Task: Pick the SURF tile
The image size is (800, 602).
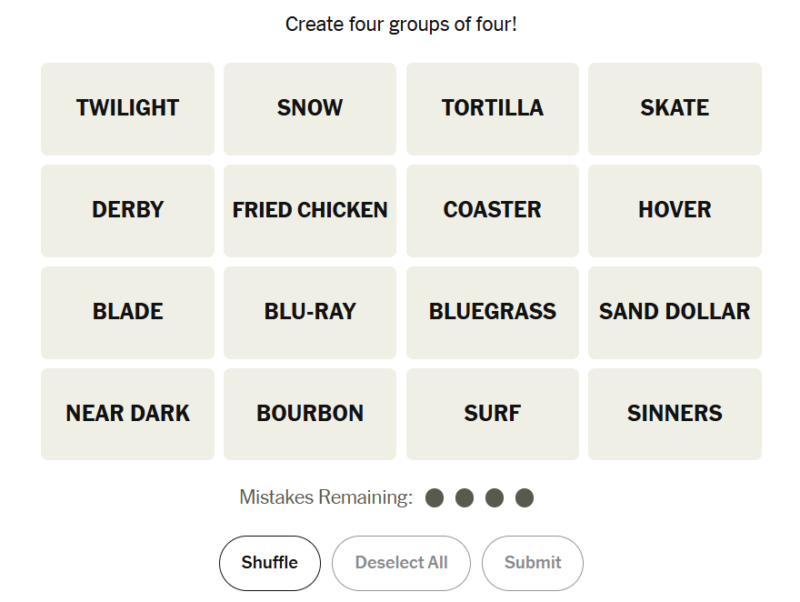Action: (x=492, y=414)
